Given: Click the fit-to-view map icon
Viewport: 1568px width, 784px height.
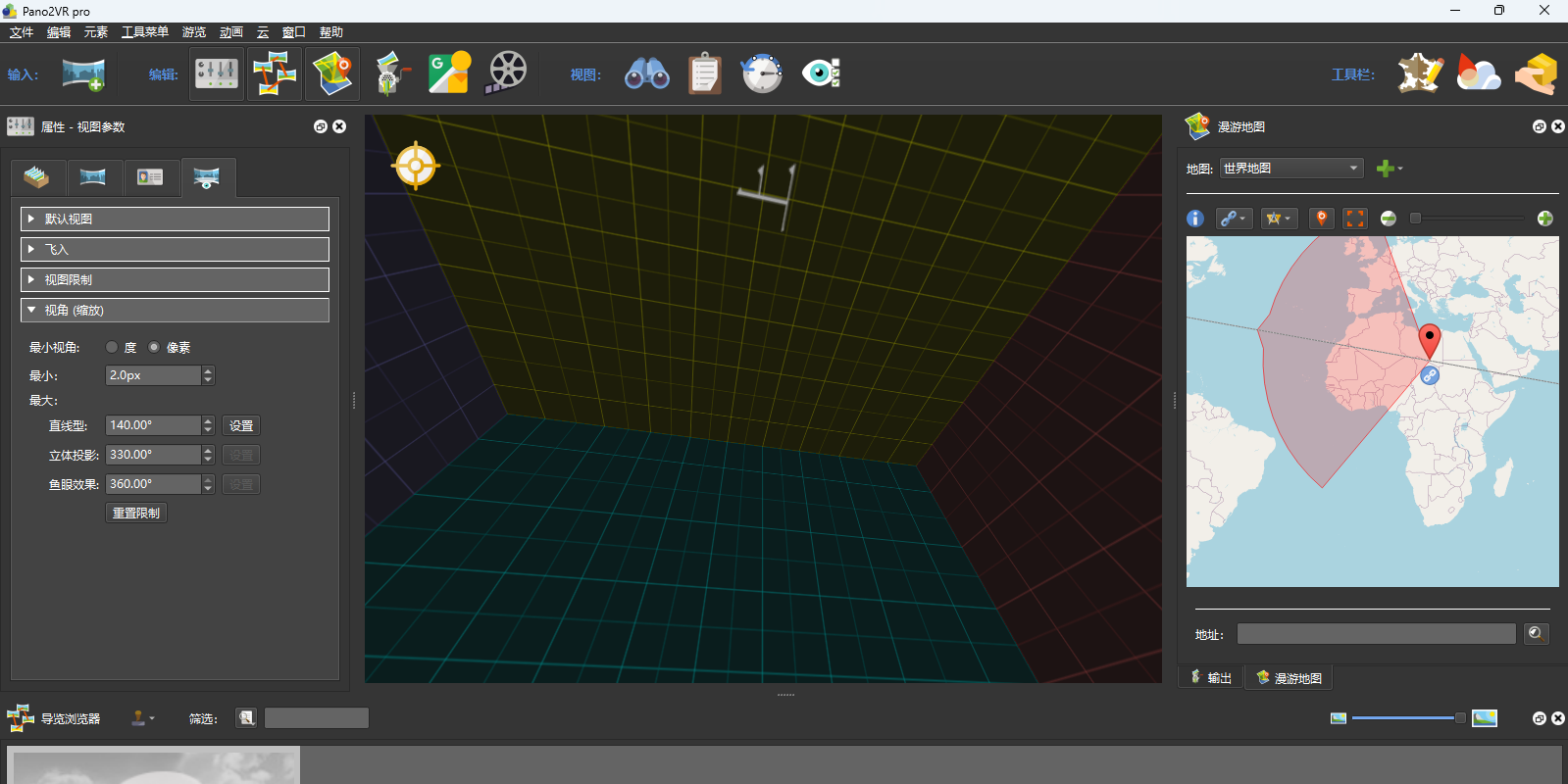Looking at the screenshot, I should 1354,219.
